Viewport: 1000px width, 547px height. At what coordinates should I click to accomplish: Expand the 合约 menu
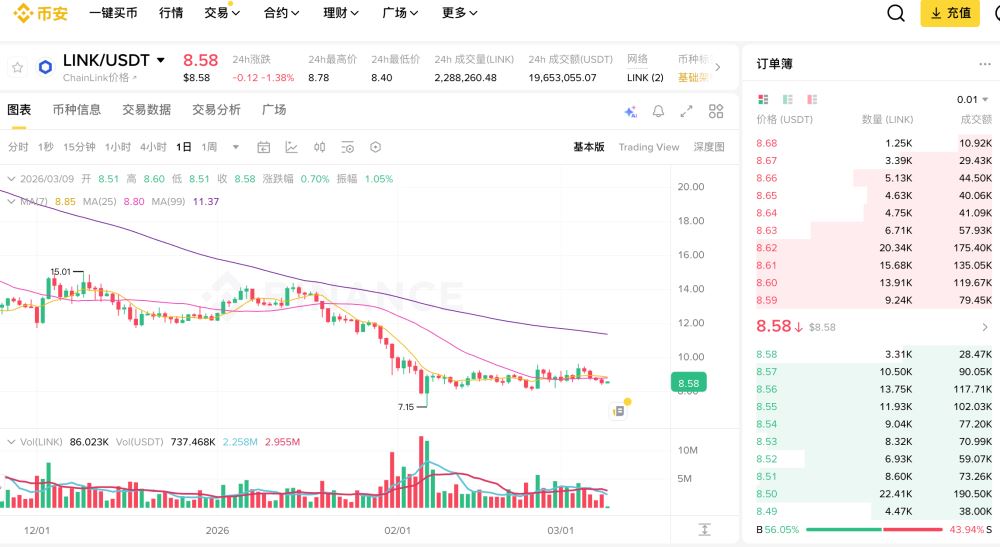(281, 13)
